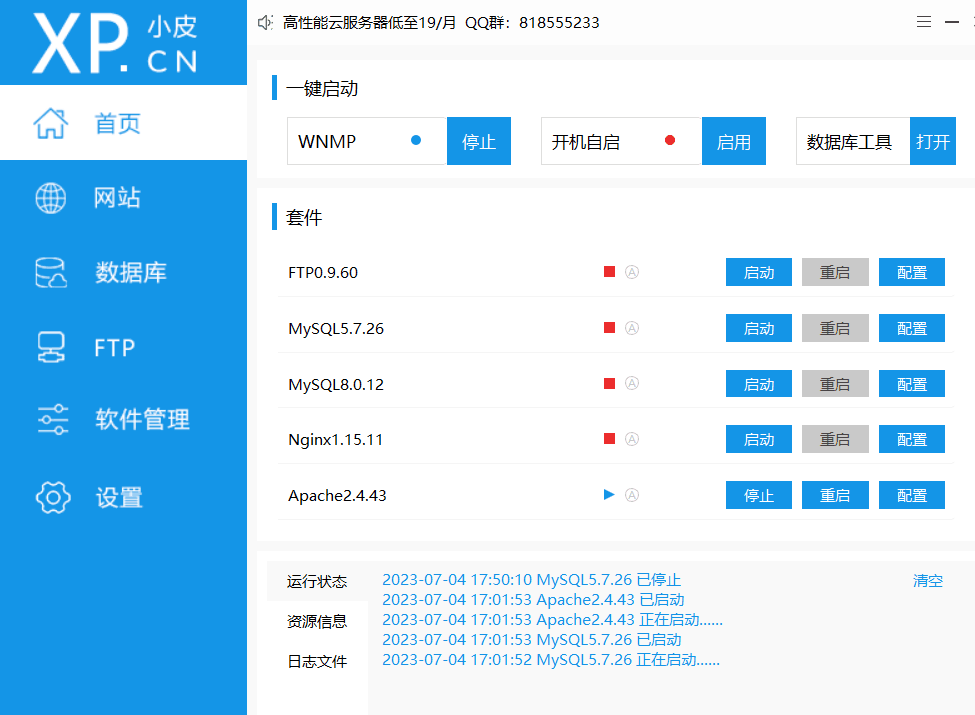Click log line 'MySQL5.7.26 正在启动......'
The image size is (975, 715).
[551, 659]
